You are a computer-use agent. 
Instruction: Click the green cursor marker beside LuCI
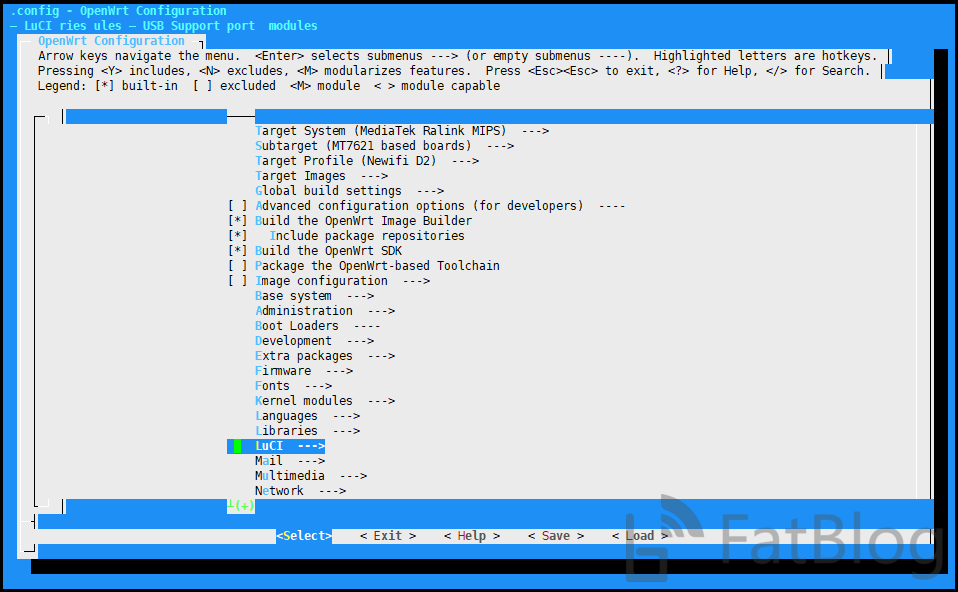(x=237, y=446)
